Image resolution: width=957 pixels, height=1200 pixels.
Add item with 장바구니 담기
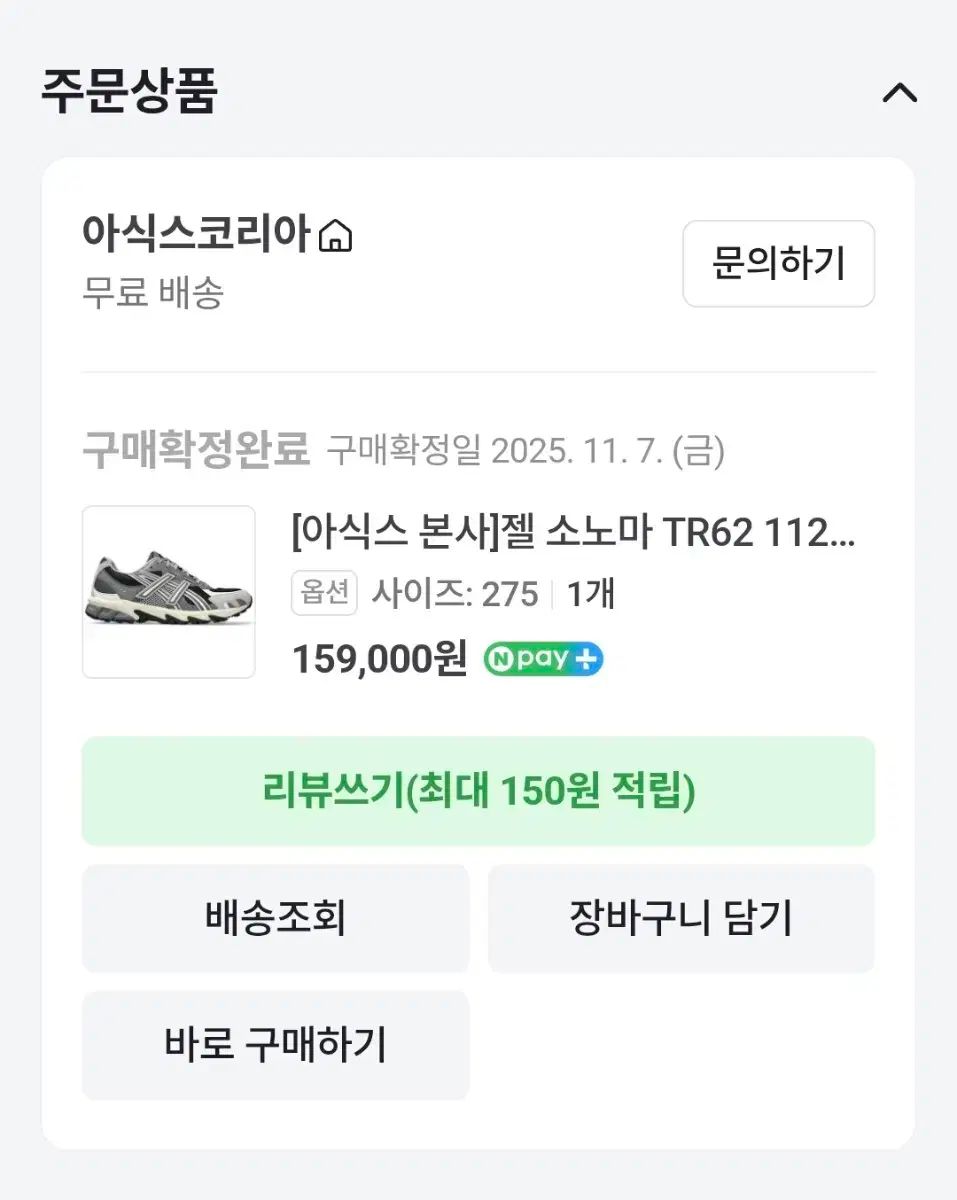pyautogui.click(x=680, y=918)
